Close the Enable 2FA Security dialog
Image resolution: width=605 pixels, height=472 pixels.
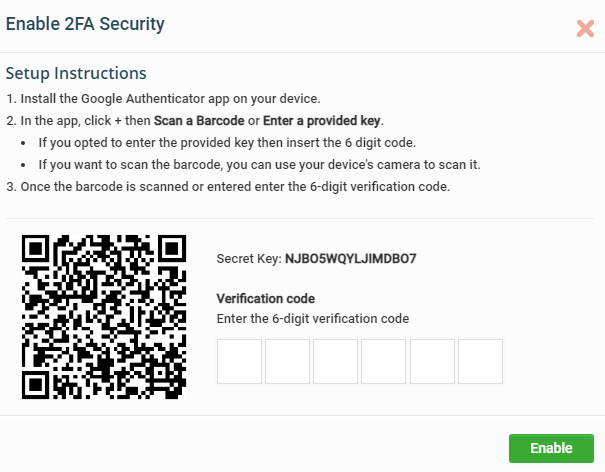(x=585, y=29)
